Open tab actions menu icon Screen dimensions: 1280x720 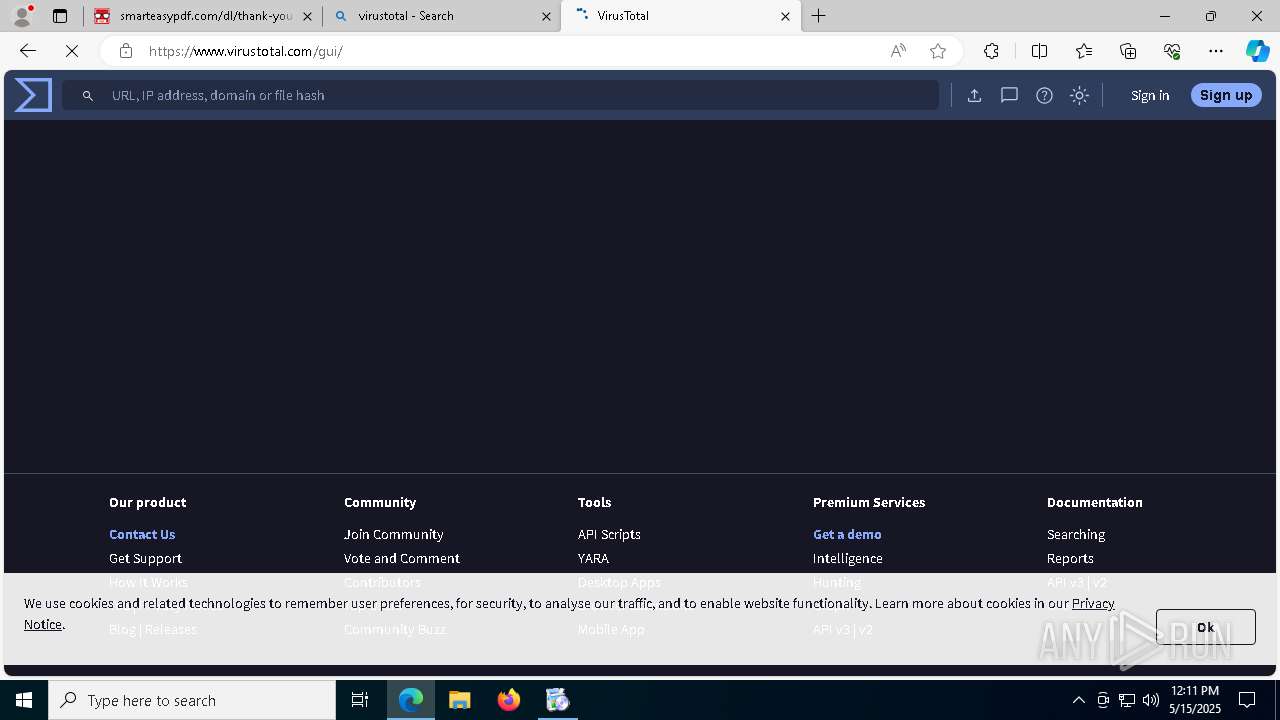60,16
